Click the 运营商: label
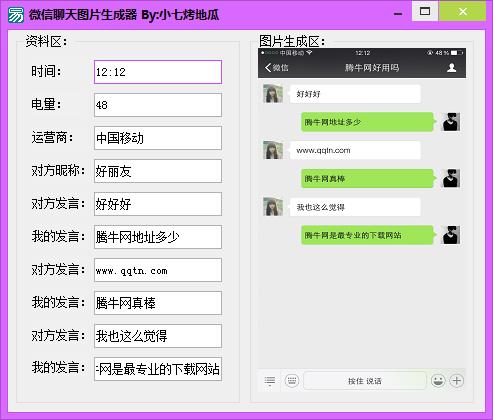This screenshot has width=493, height=420. [x=52, y=137]
